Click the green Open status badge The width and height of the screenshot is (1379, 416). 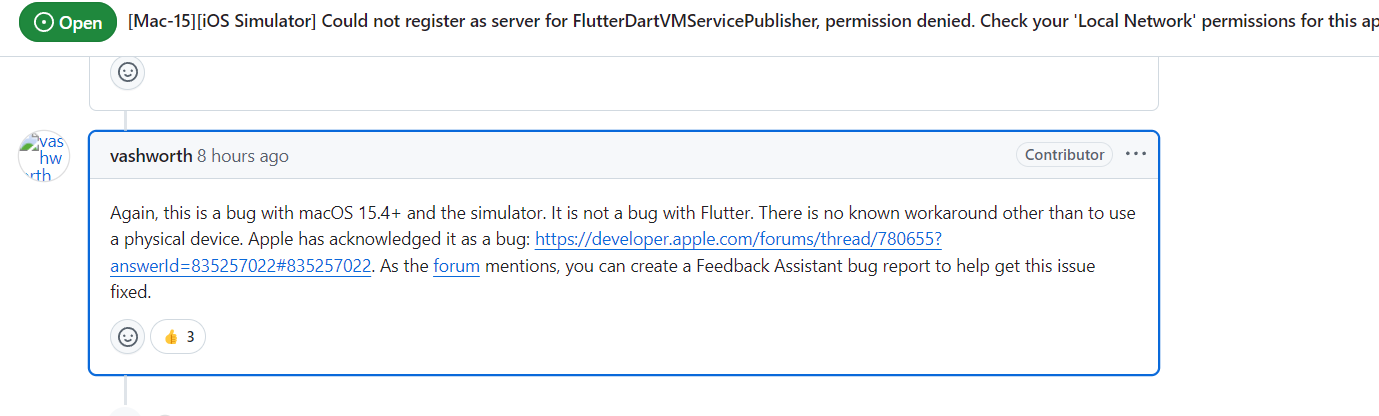pos(68,23)
